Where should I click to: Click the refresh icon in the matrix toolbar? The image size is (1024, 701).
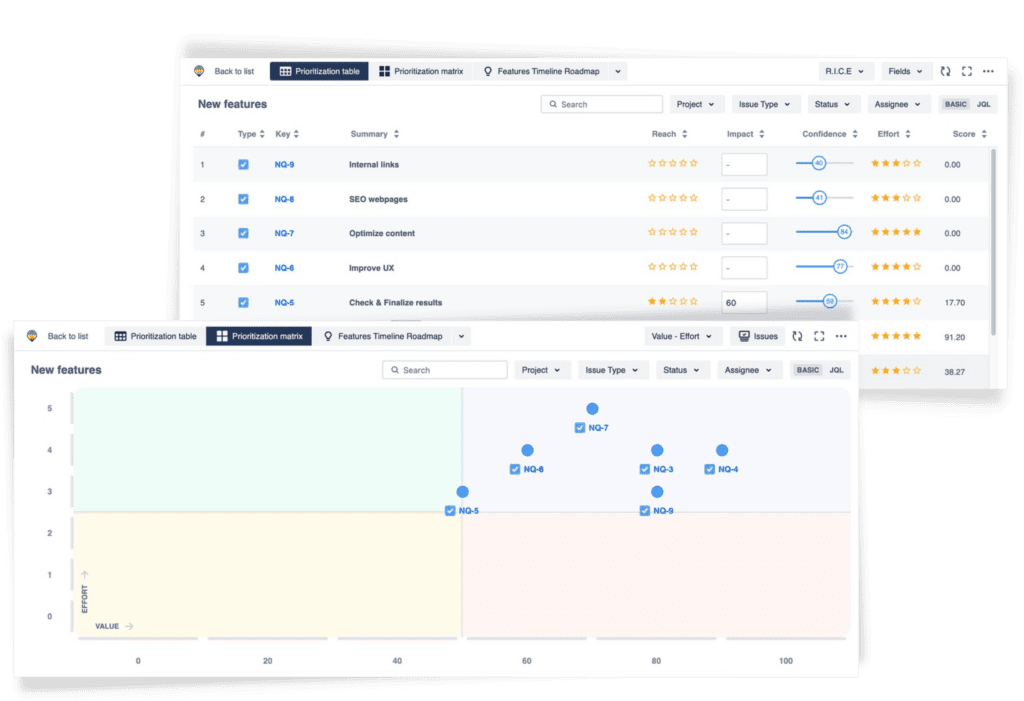point(796,336)
